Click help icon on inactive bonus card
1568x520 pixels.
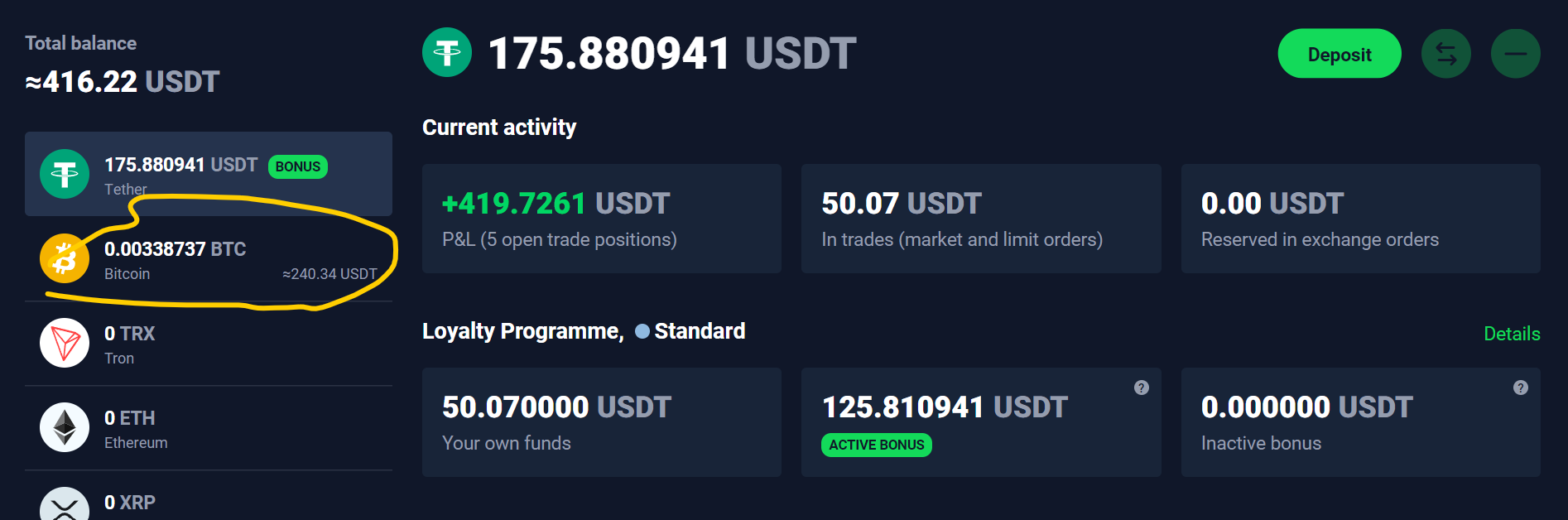tap(1520, 388)
